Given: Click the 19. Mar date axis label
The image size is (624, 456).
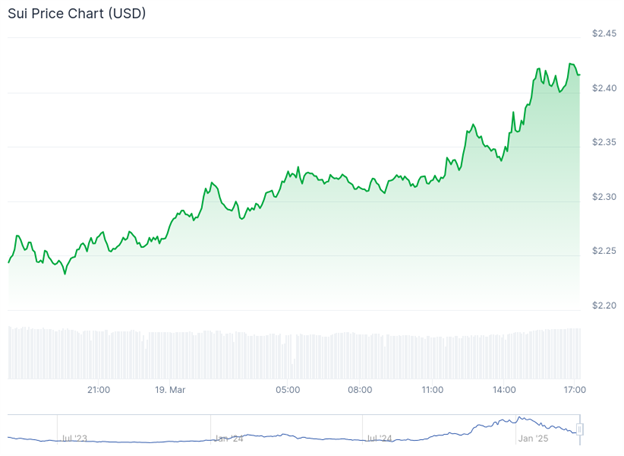Looking at the screenshot, I should click(x=170, y=389).
